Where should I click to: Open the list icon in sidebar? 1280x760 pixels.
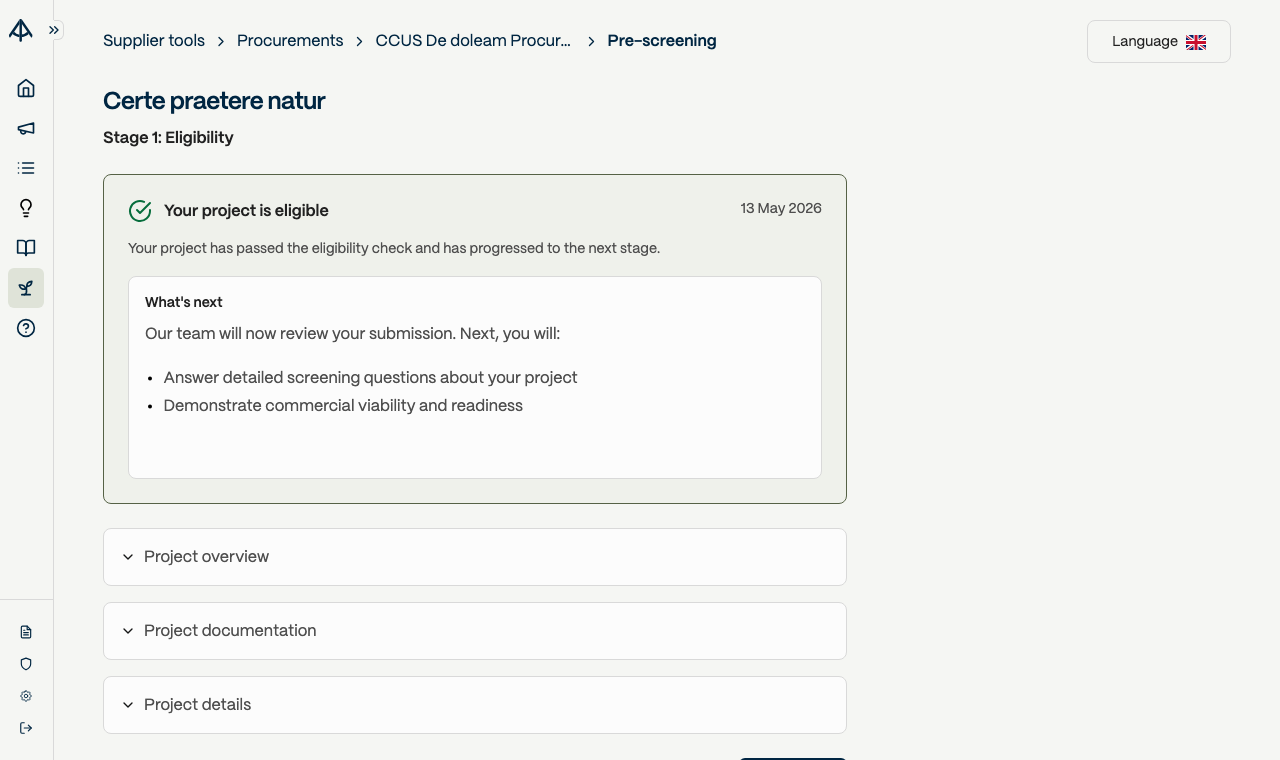click(26, 168)
